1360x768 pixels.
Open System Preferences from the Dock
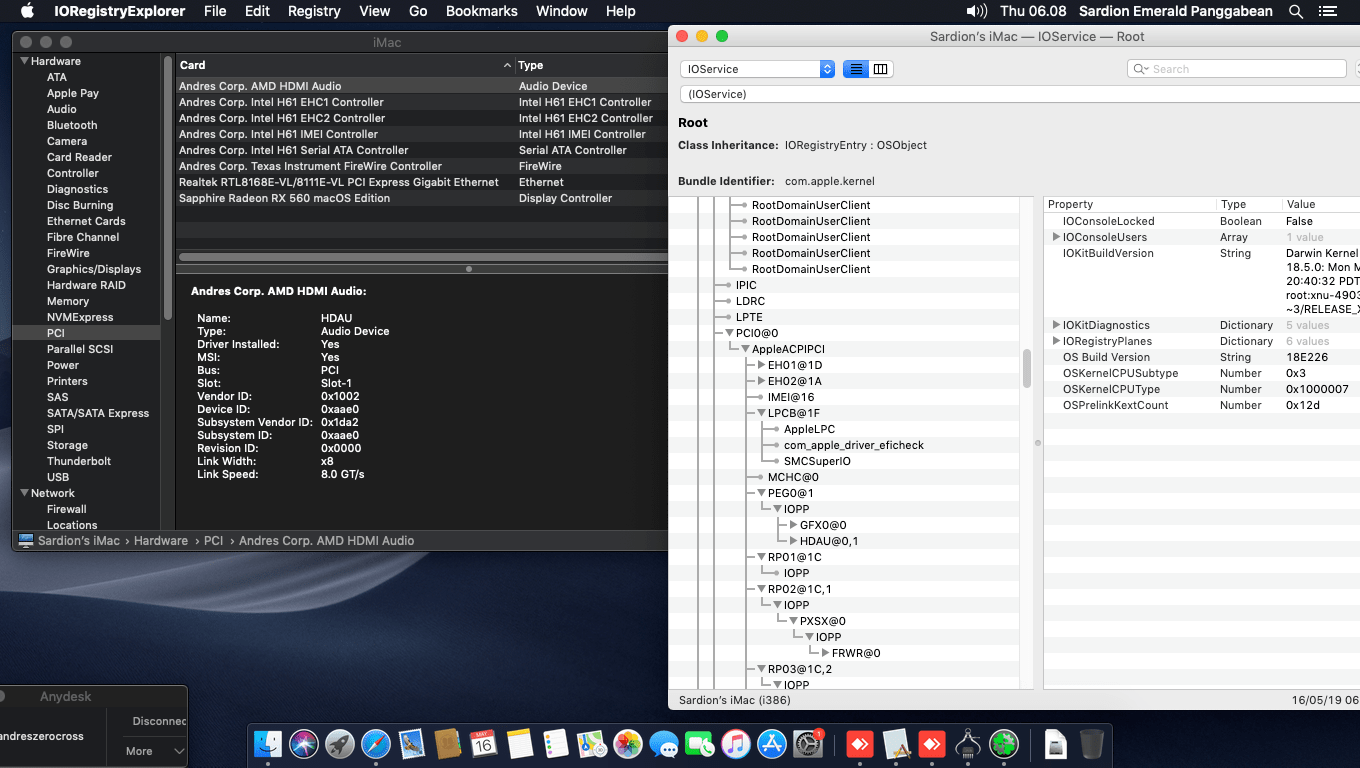807,744
